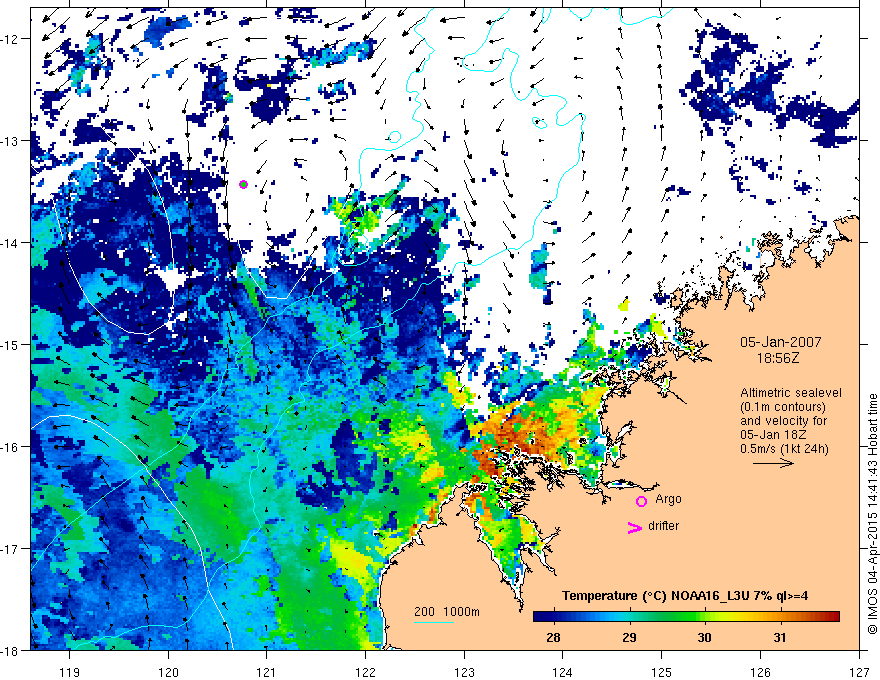Click longitude axis label 126

[x=760, y=672]
